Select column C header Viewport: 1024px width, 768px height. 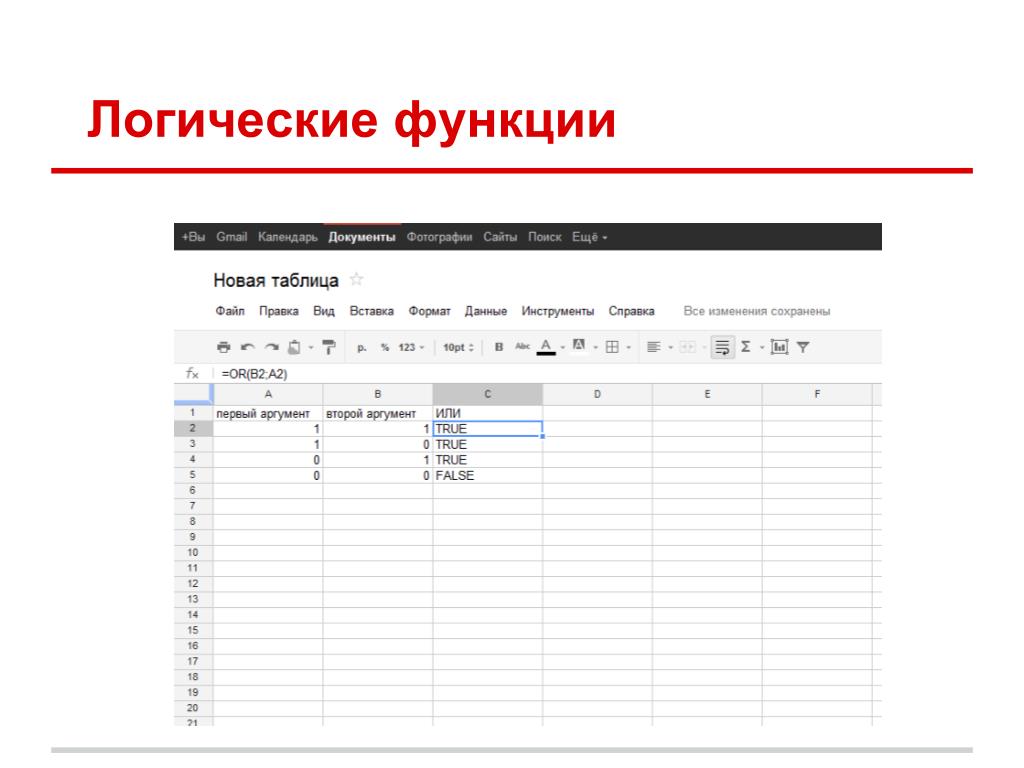[487, 394]
